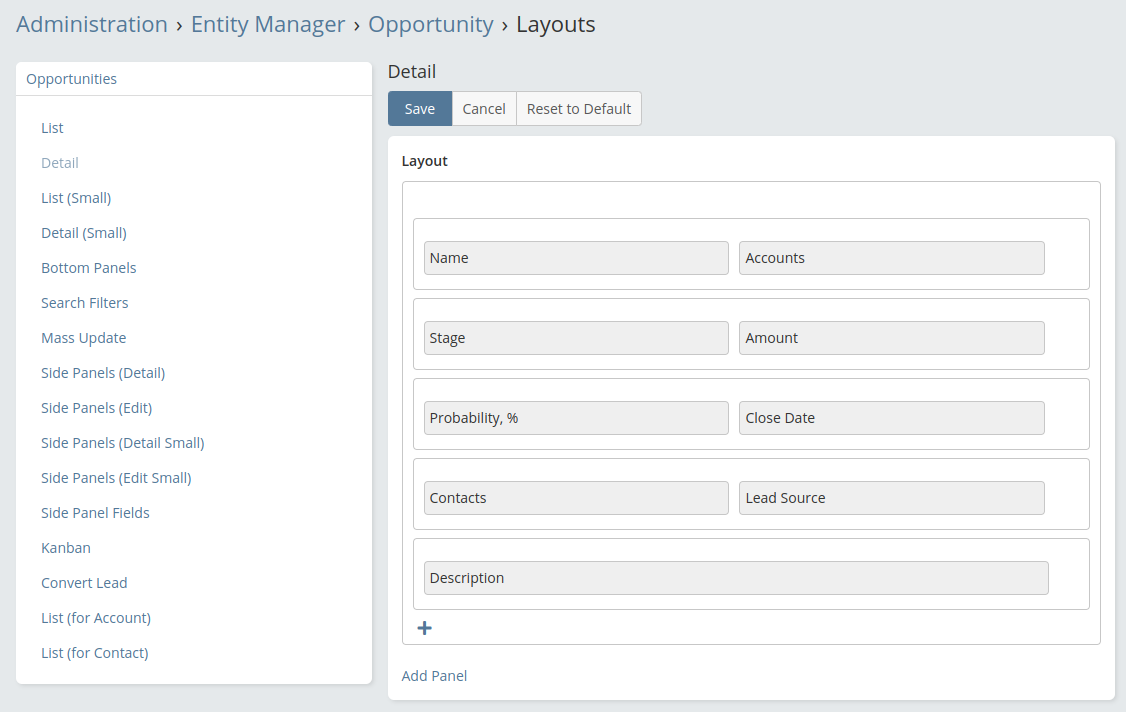Switch to Search Filters layout
The height and width of the screenshot is (712, 1126).
(84, 303)
